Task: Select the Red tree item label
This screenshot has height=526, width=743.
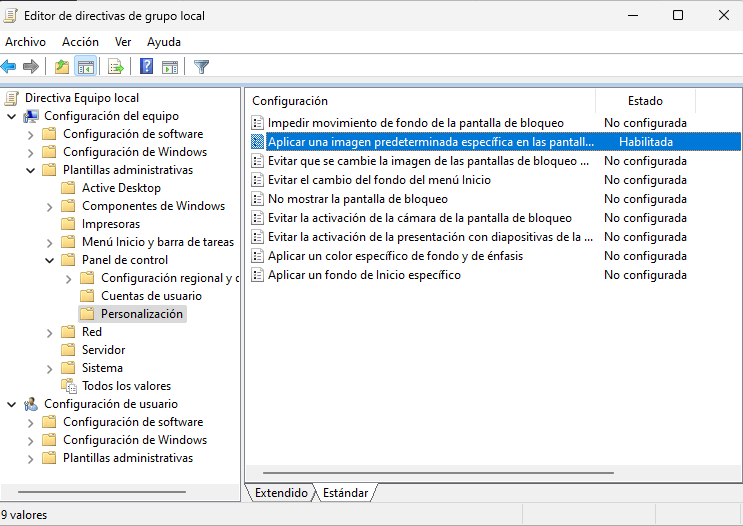Action: pyautogui.click(x=92, y=332)
